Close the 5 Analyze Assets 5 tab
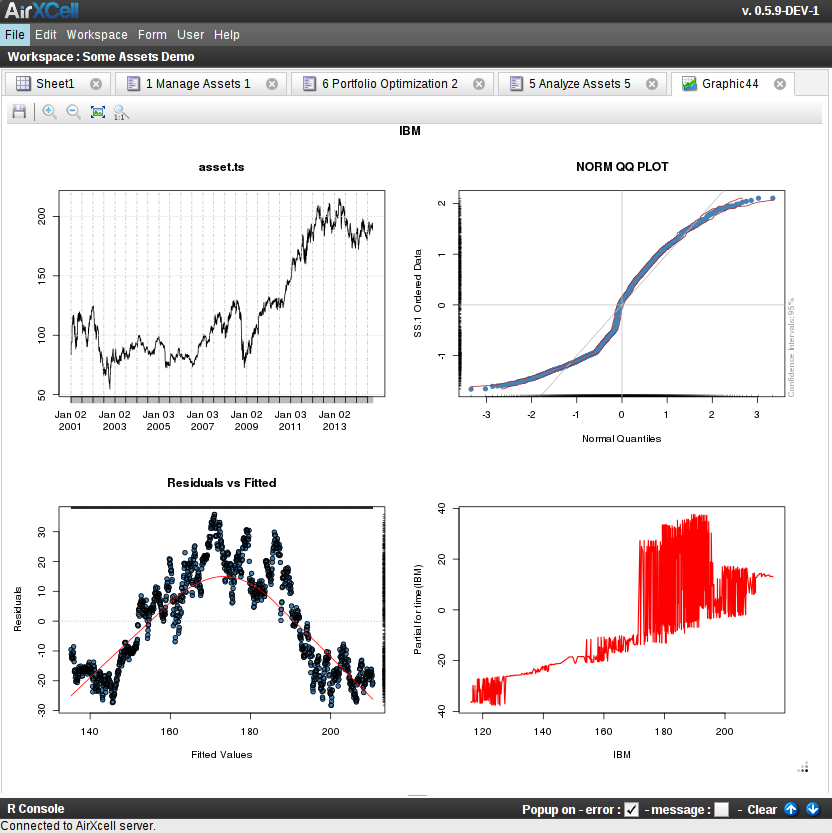This screenshot has height=833, width=832. [x=653, y=84]
